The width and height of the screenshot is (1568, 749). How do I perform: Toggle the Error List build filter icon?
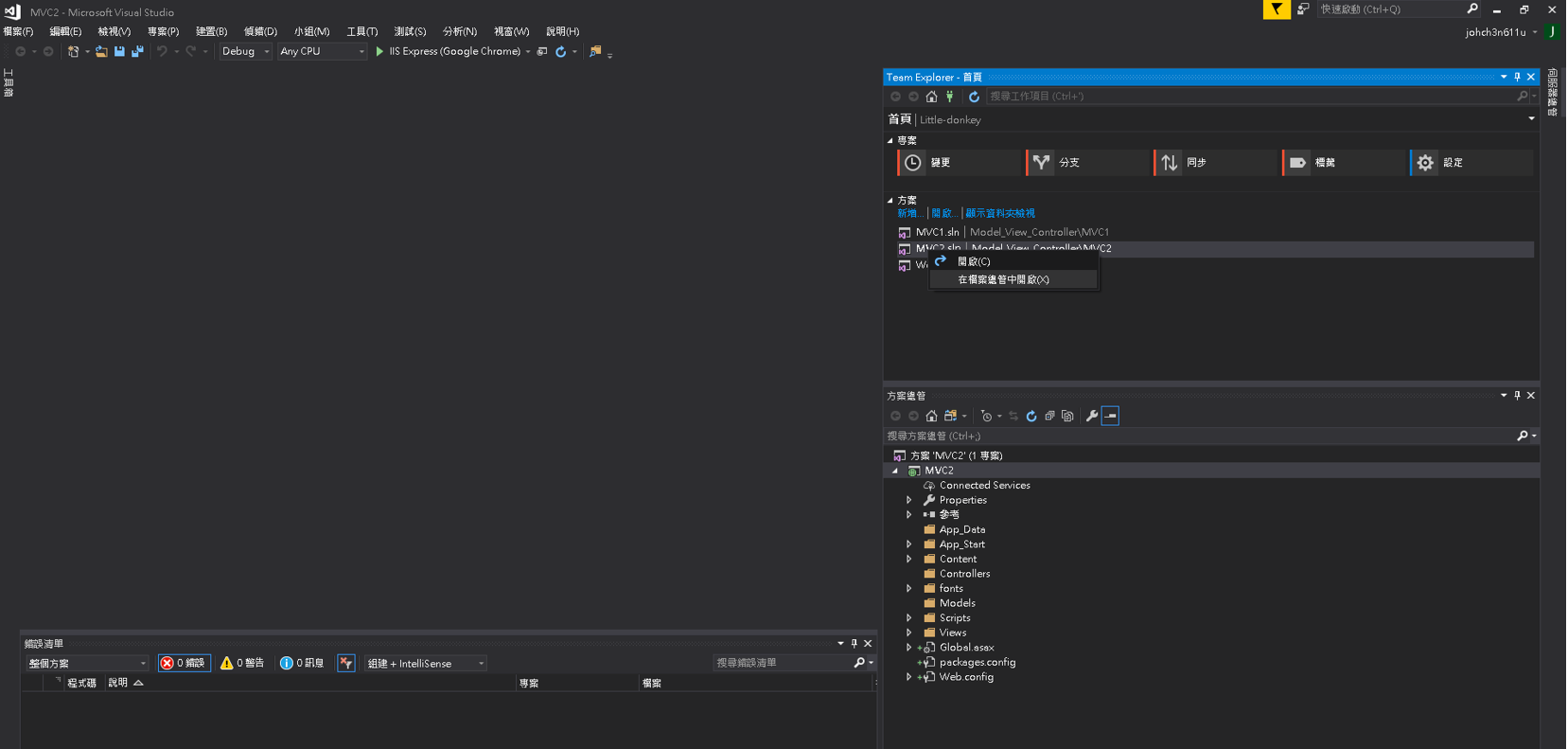pyautogui.click(x=346, y=663)
